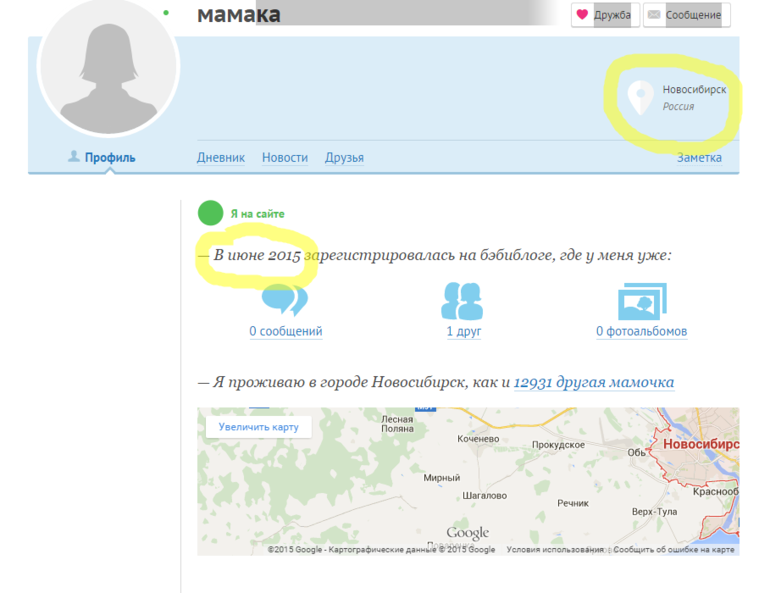Open the "0 фотоальбомов" link

tap(641, 332)
